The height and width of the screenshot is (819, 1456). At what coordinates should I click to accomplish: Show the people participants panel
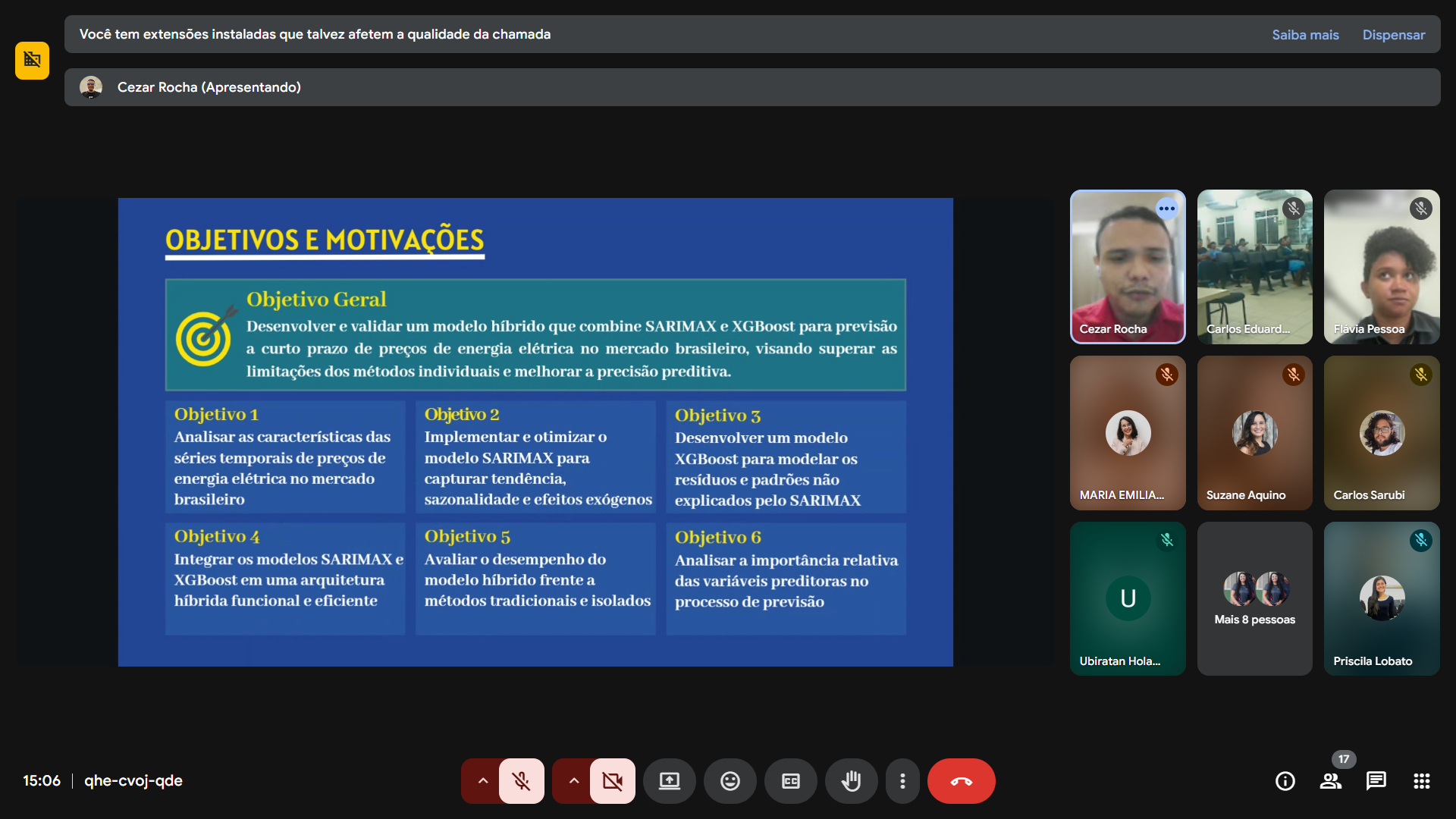tap(1330, 781)
